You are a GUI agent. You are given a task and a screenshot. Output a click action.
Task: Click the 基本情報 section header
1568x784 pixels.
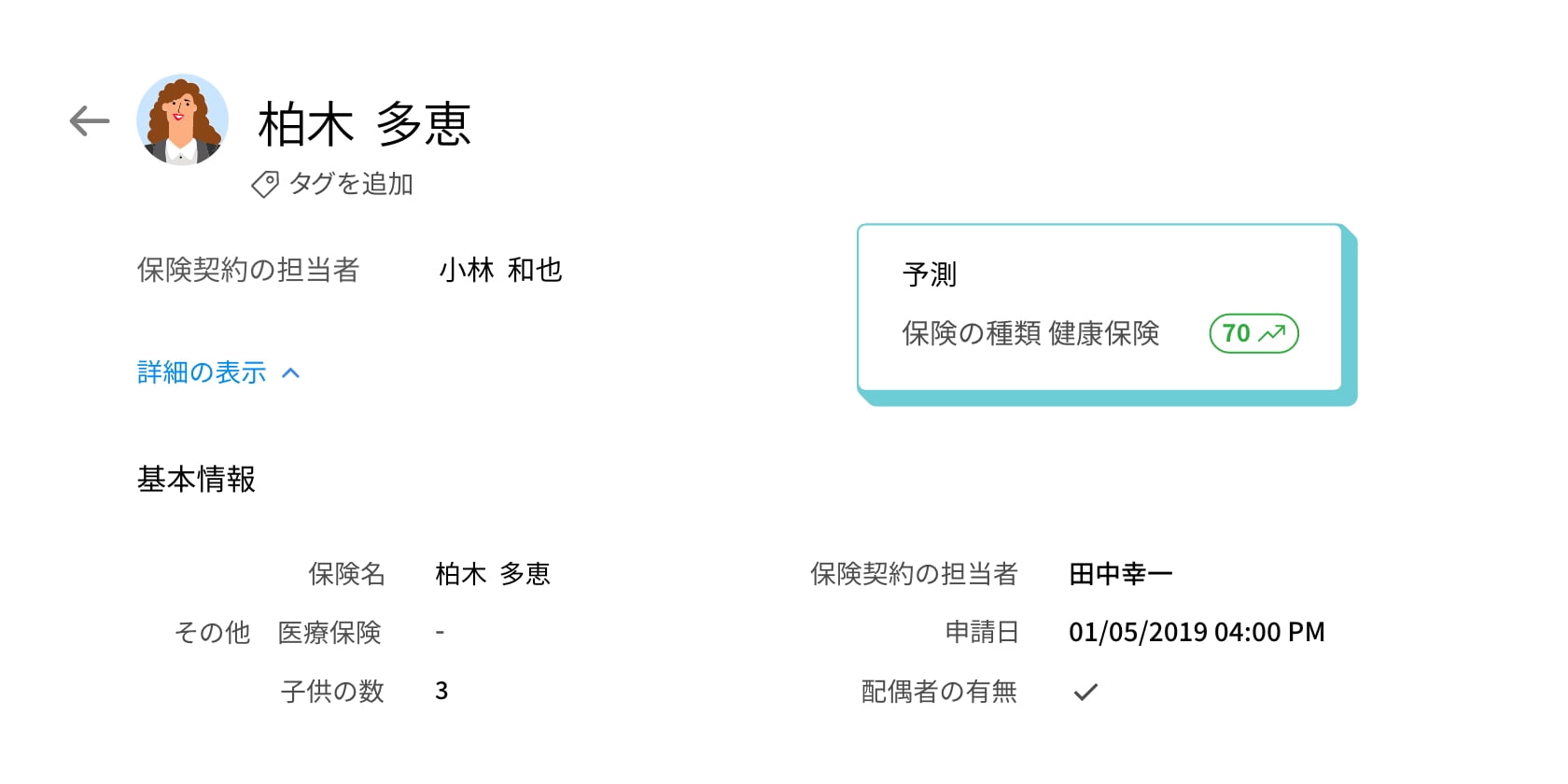(x=196, y=480)
